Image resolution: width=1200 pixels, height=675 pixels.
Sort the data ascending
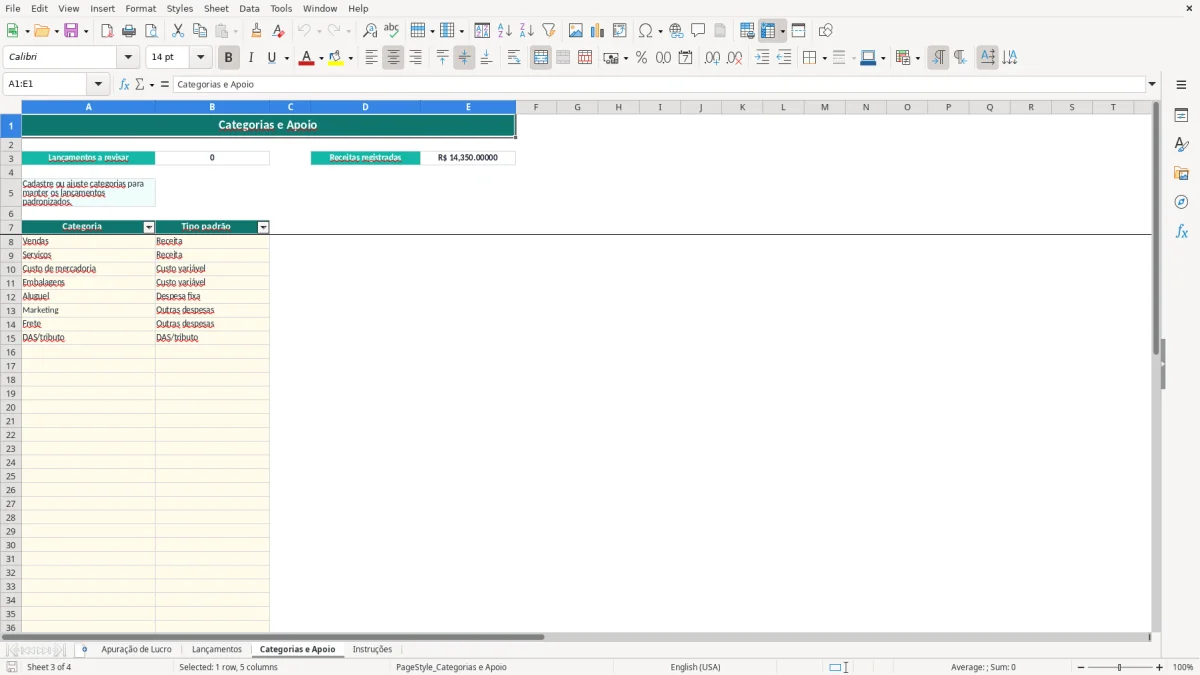(x=505, y=31)
